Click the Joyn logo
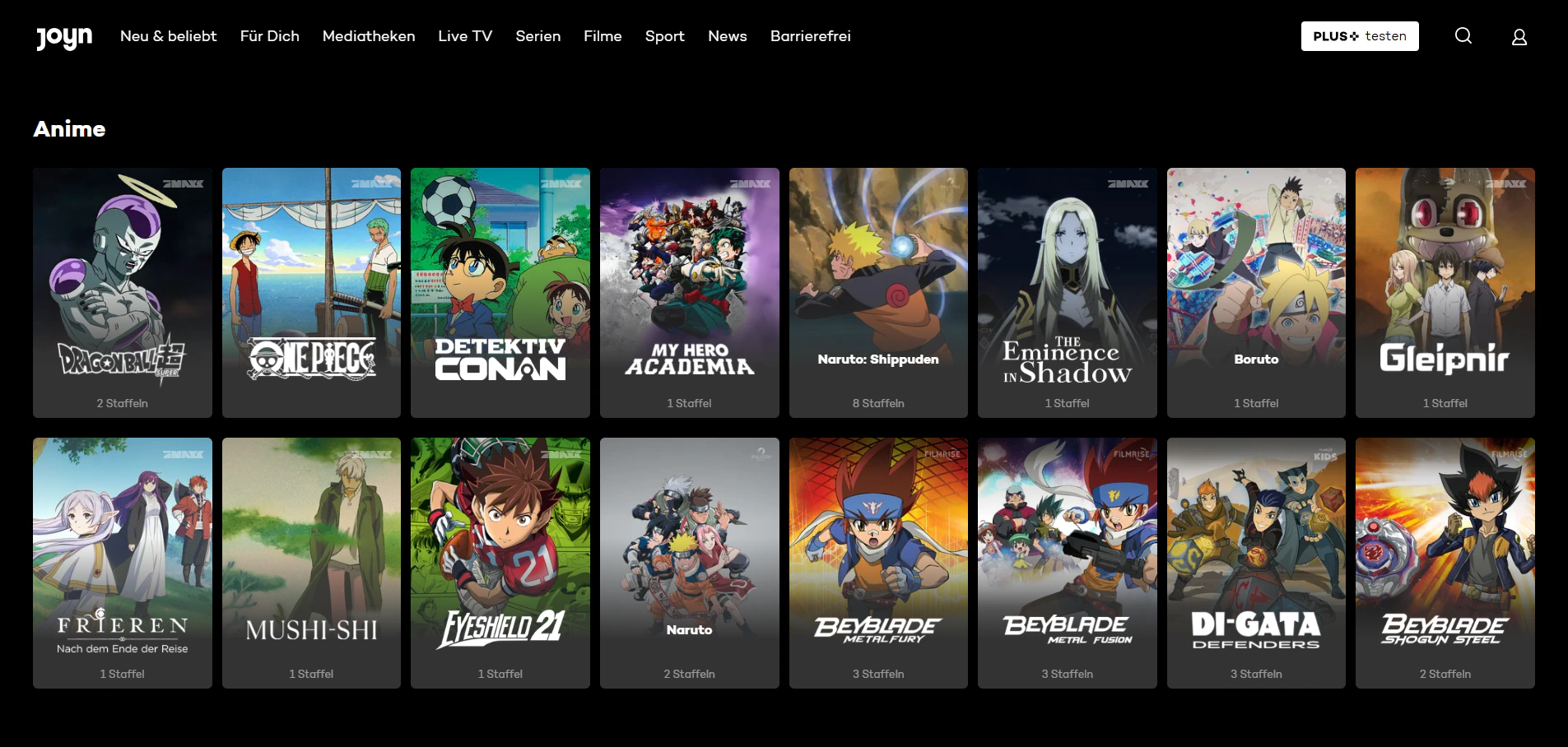This screenshot has height=747, width=1568. [x=64, y=37]
